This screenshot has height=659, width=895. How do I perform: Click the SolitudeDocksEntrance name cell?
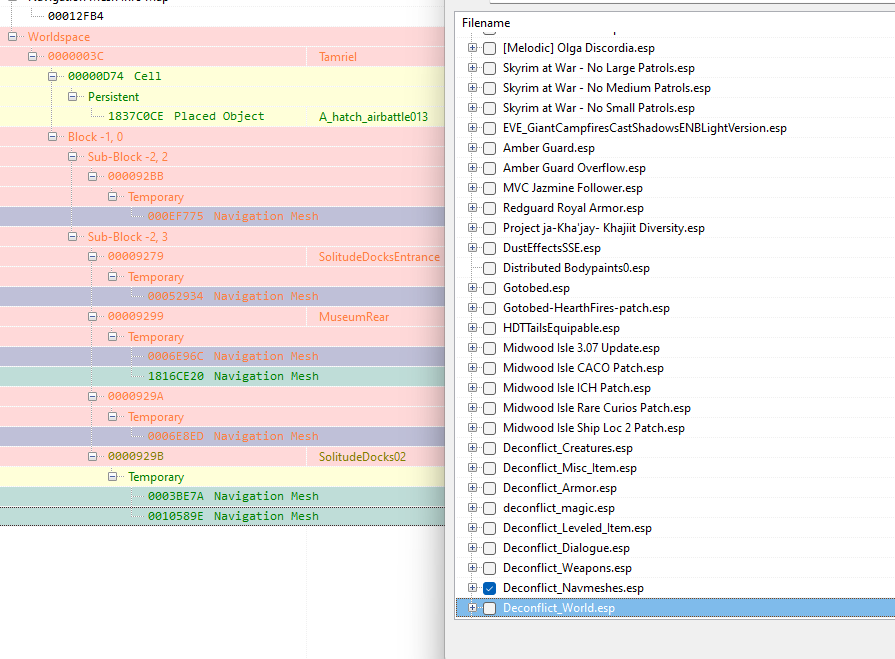379,257
